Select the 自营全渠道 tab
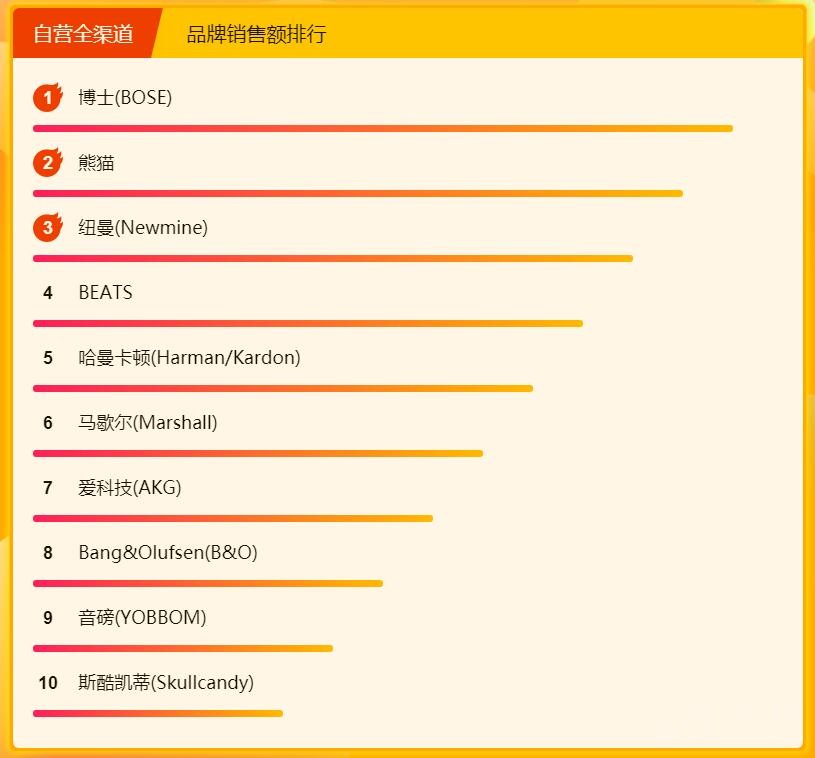 (x=83, y=34)
